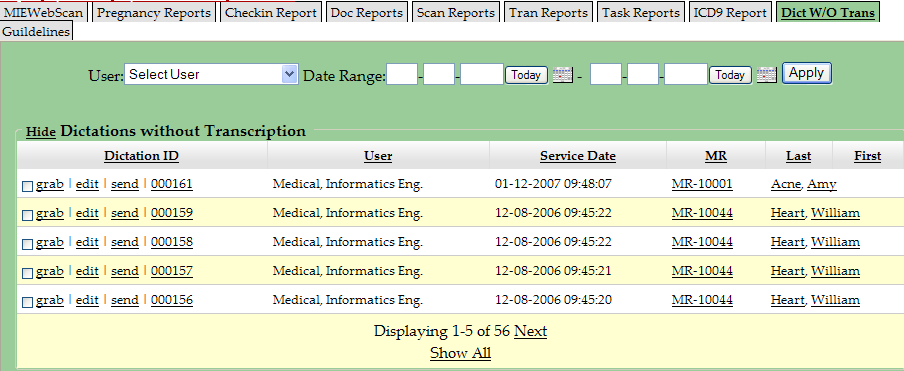Screen dimensions: 904x371
Task: Grab dictation 000158
Action: point(50,242)
